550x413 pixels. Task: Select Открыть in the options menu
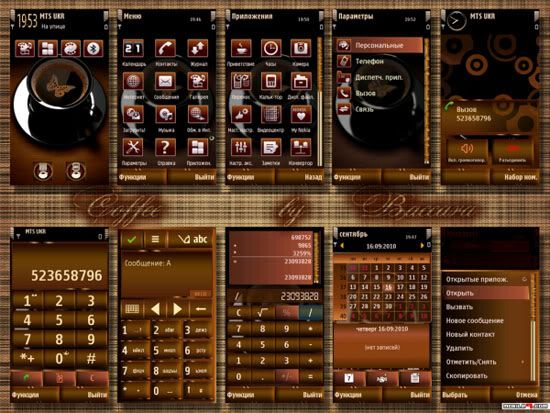[485, 293]
